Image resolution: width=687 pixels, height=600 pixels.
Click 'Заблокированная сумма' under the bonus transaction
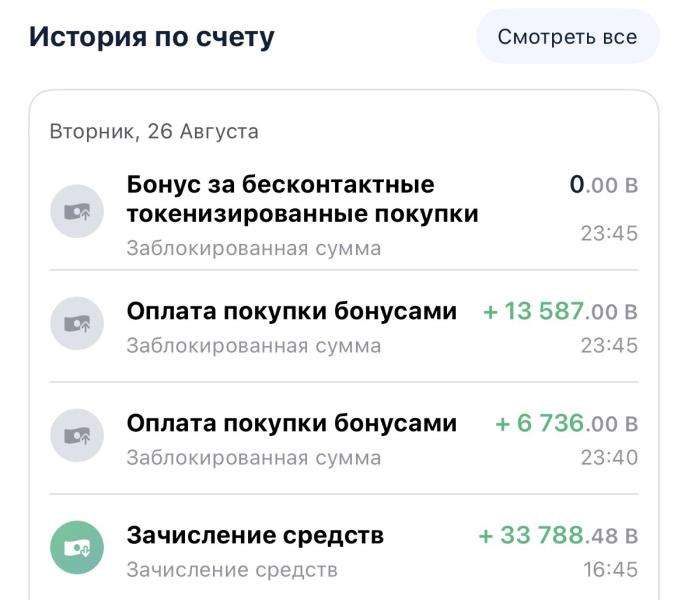[254, 249]
